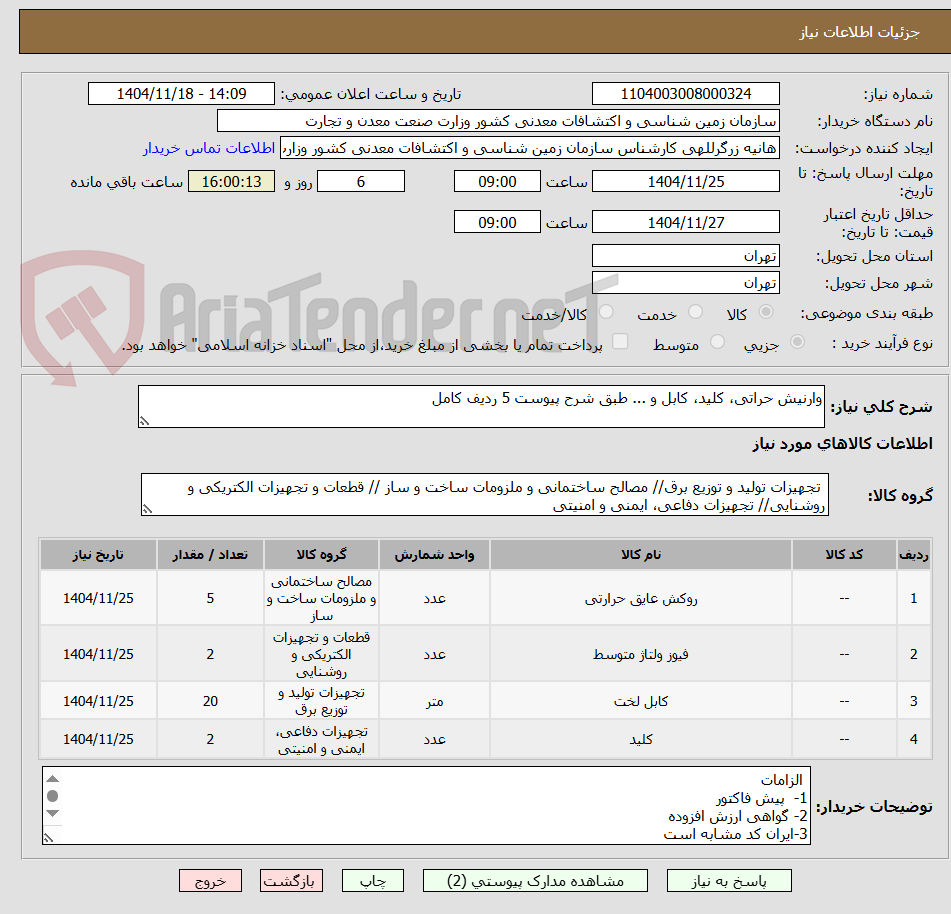Click resize handle of شرح کلی نیاز box
951x914 pixels.
[144, 421]
